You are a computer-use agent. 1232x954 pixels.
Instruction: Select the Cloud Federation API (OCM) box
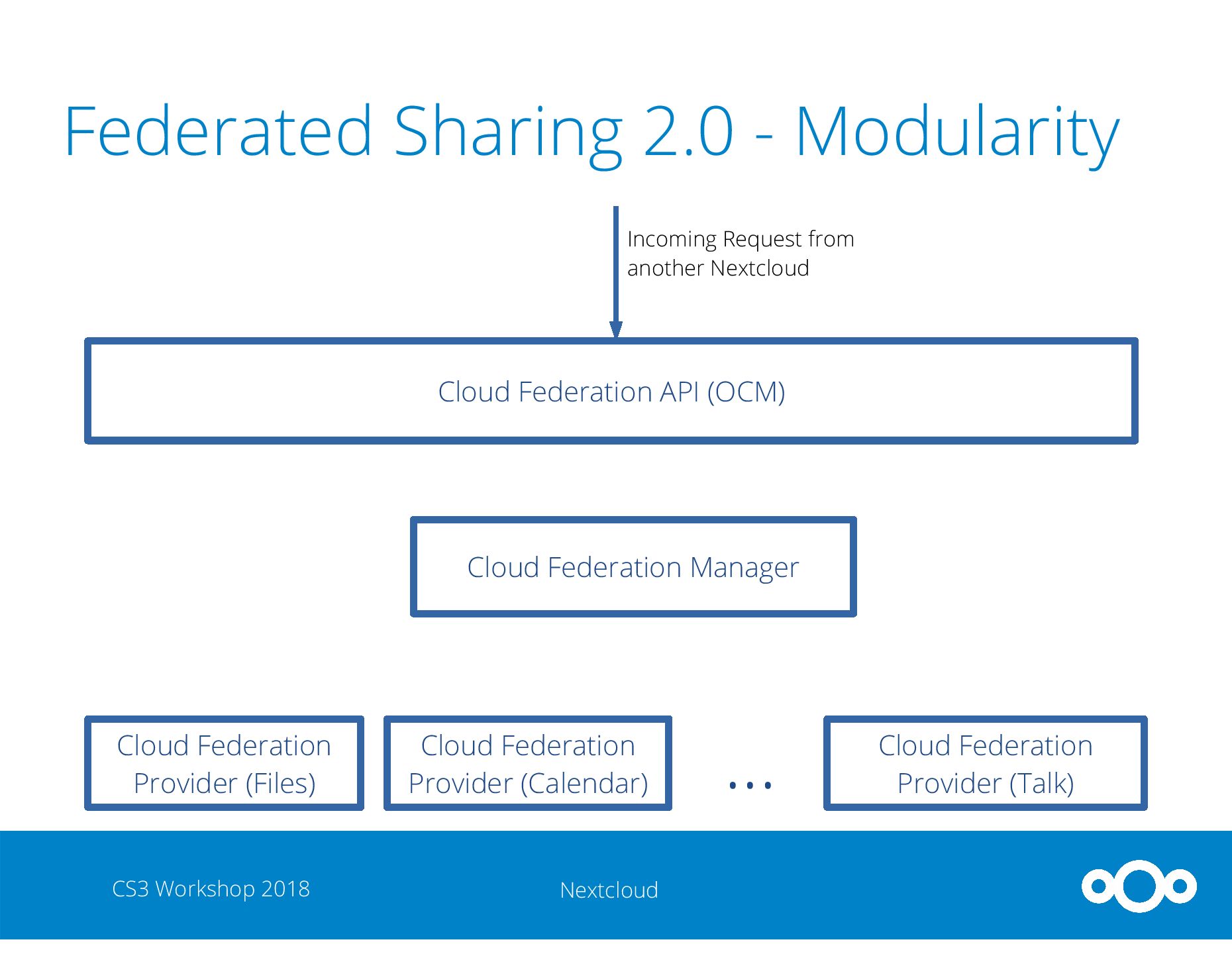coord(611,391)
